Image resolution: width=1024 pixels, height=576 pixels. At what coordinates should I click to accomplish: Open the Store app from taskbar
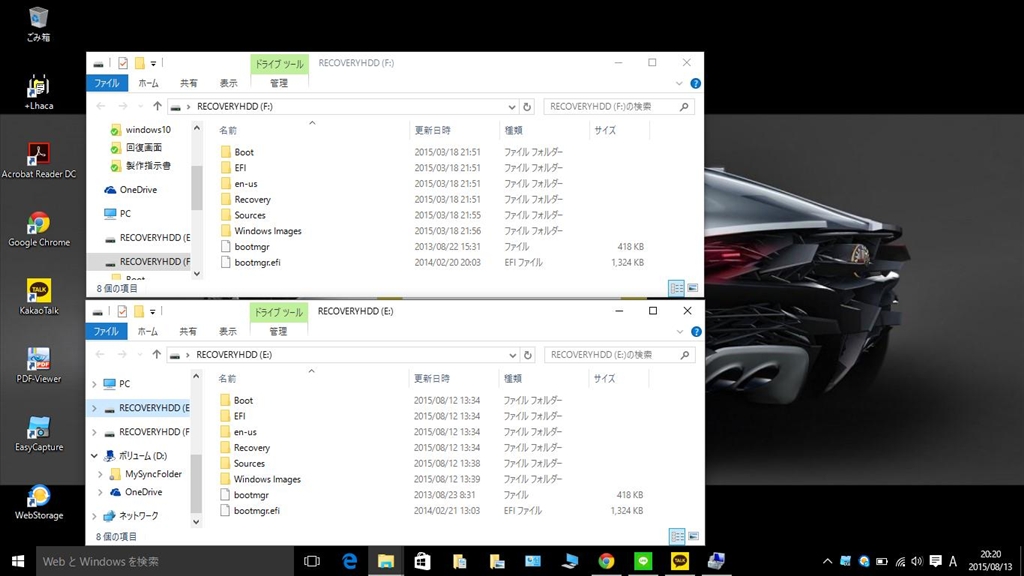pyautogui.click(x=423, y=561)
